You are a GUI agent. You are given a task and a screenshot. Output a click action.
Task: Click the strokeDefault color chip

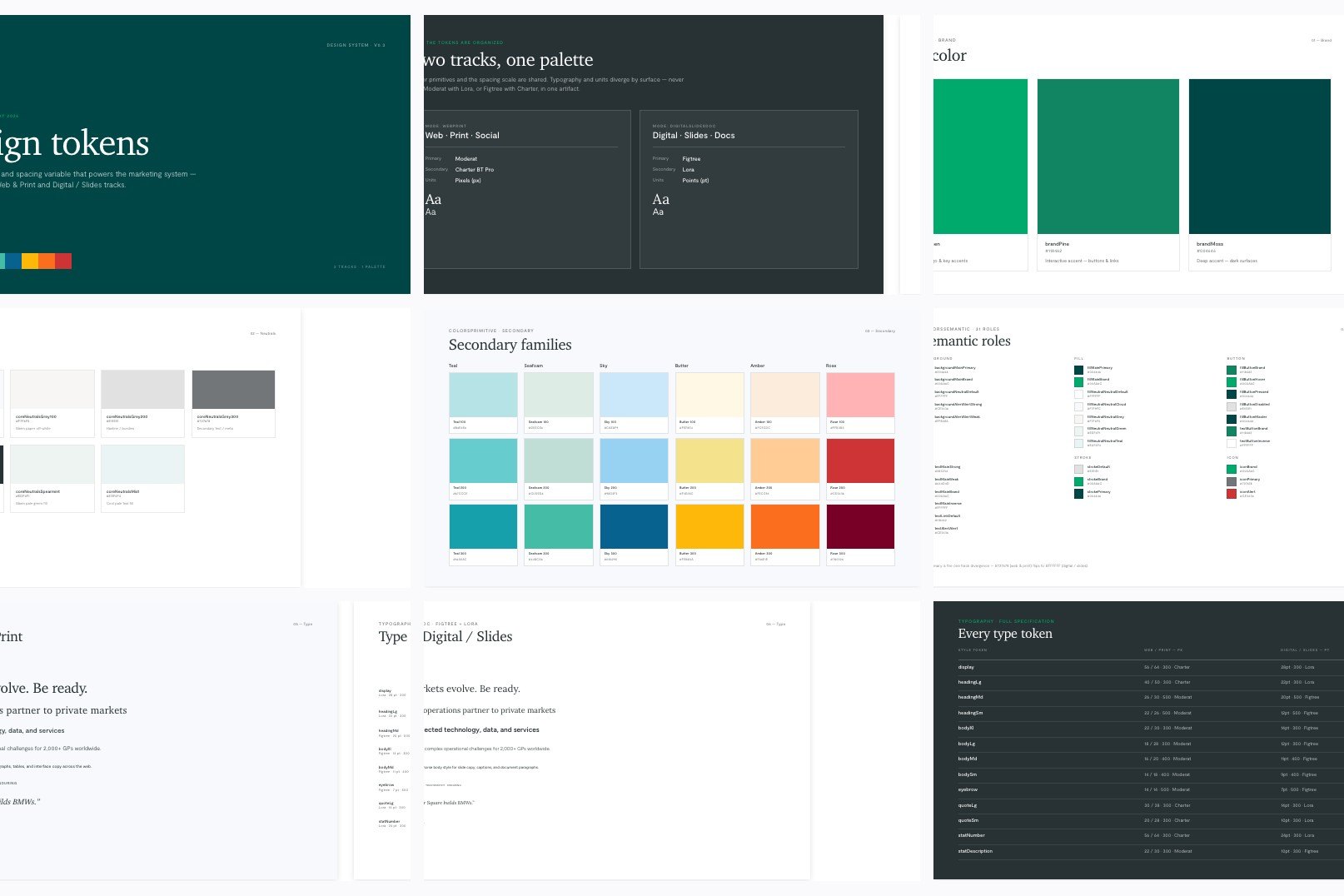tap(1078, 469)
